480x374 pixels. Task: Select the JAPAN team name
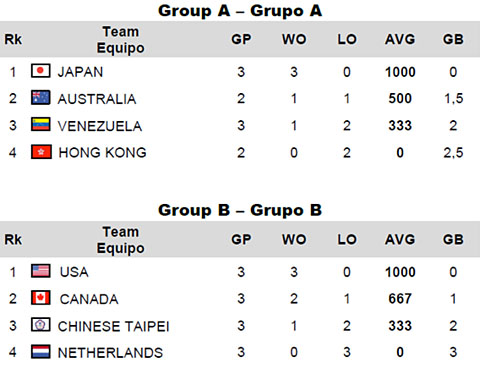[80, 72]
